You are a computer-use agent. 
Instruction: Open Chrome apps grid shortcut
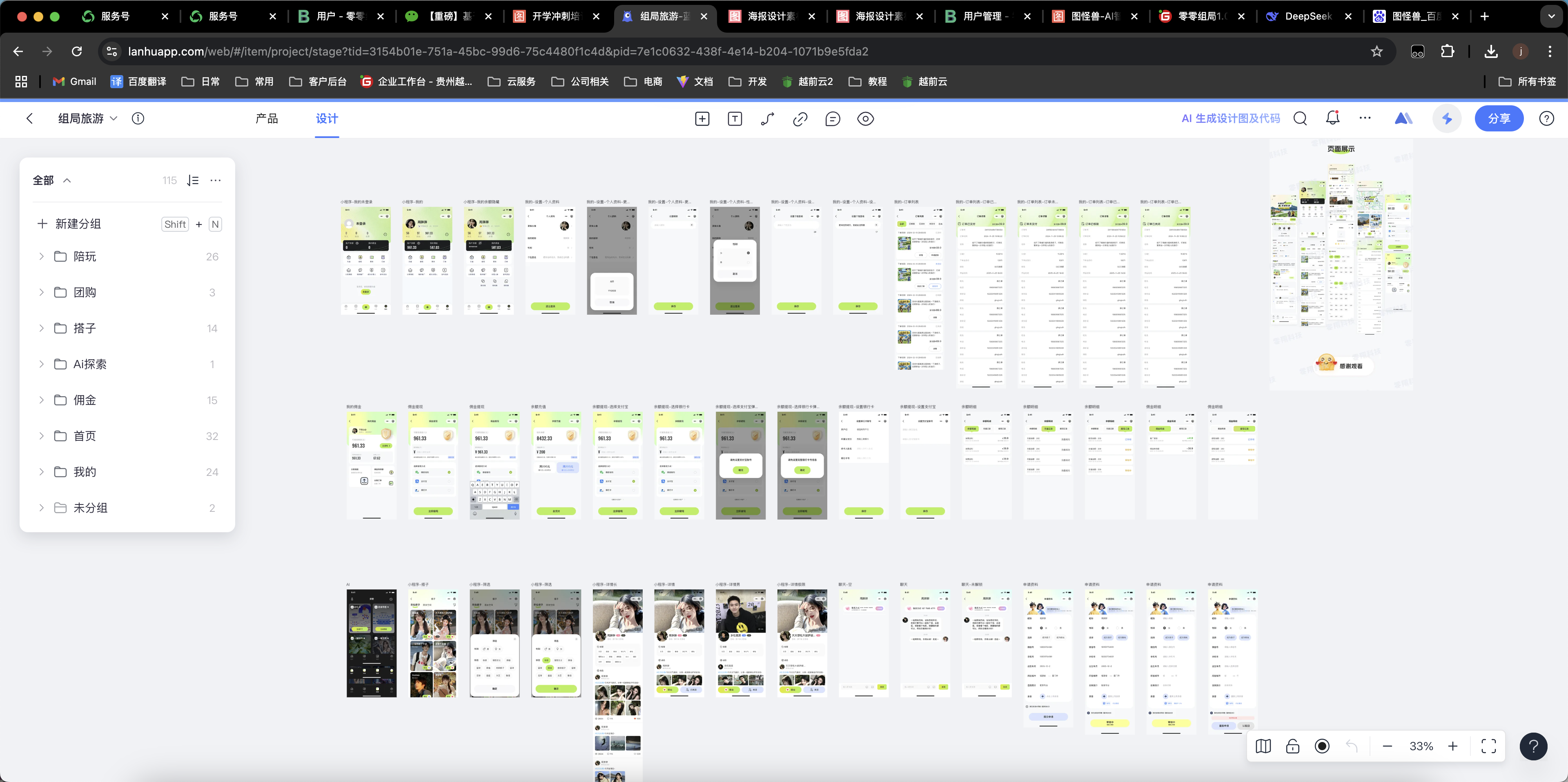click(21, 82)
